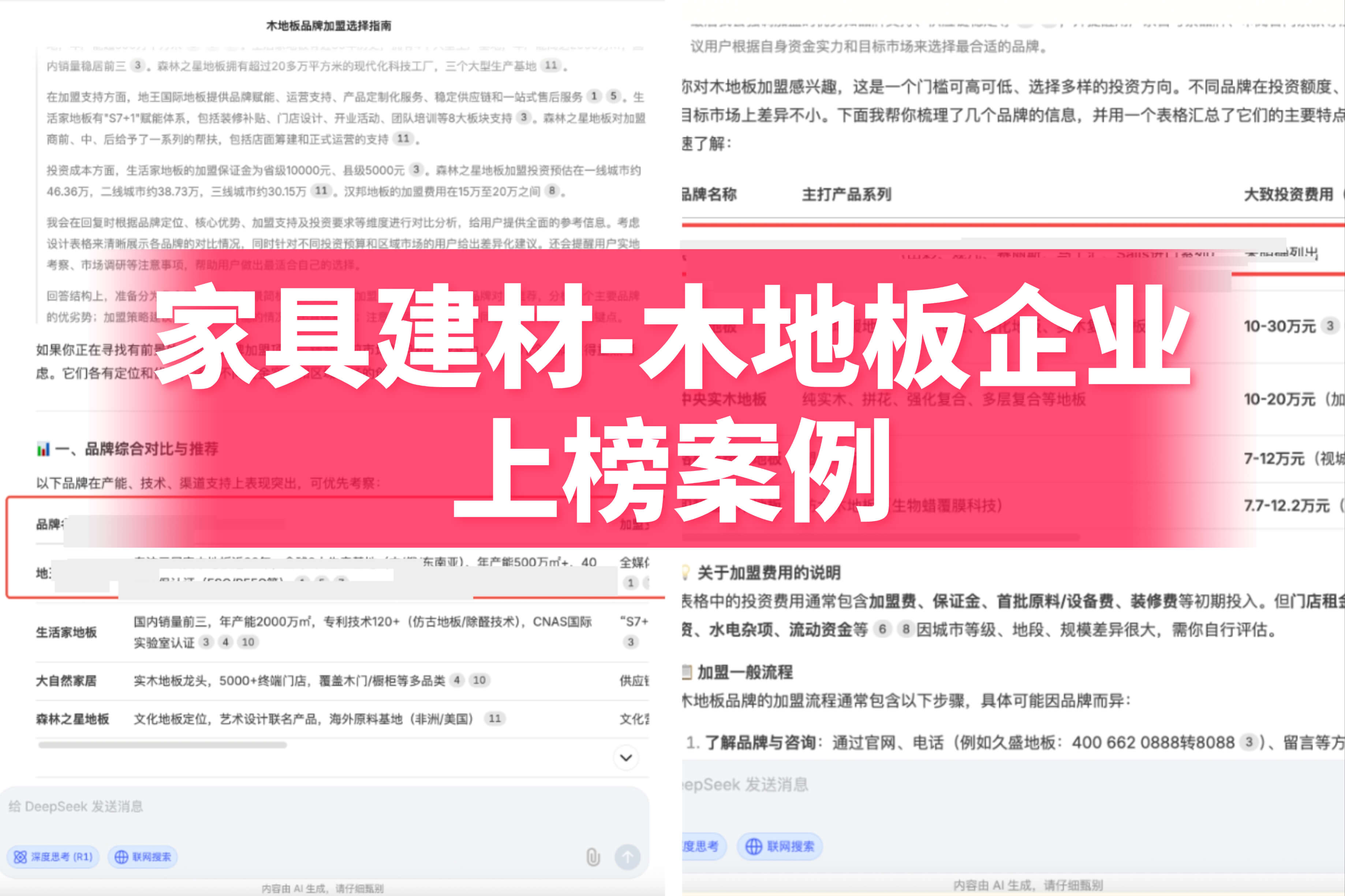This screenshot has height=896, width=1345.
Task: Click the 木地板品牌加盟选择指南 title
Action: point(329,26)
